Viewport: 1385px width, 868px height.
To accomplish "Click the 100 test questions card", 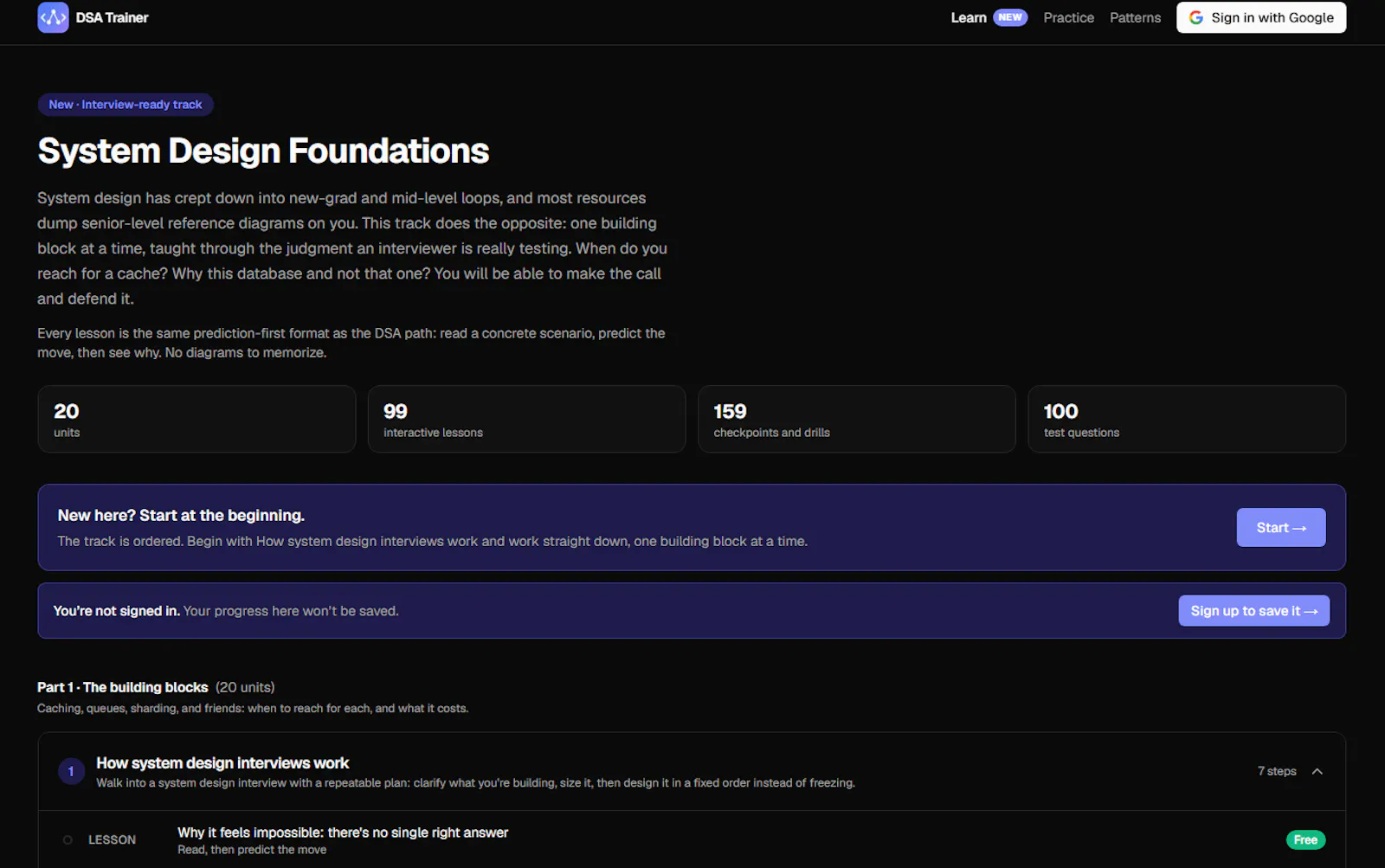I will 1186,419.
